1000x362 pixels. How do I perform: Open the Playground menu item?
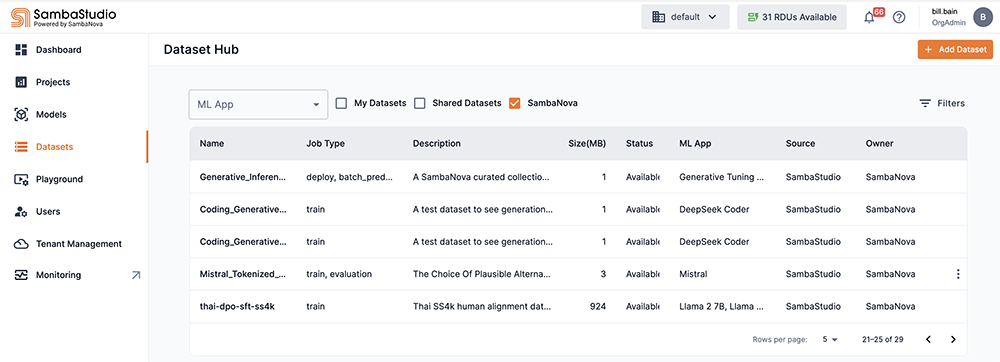coord(59,180)
